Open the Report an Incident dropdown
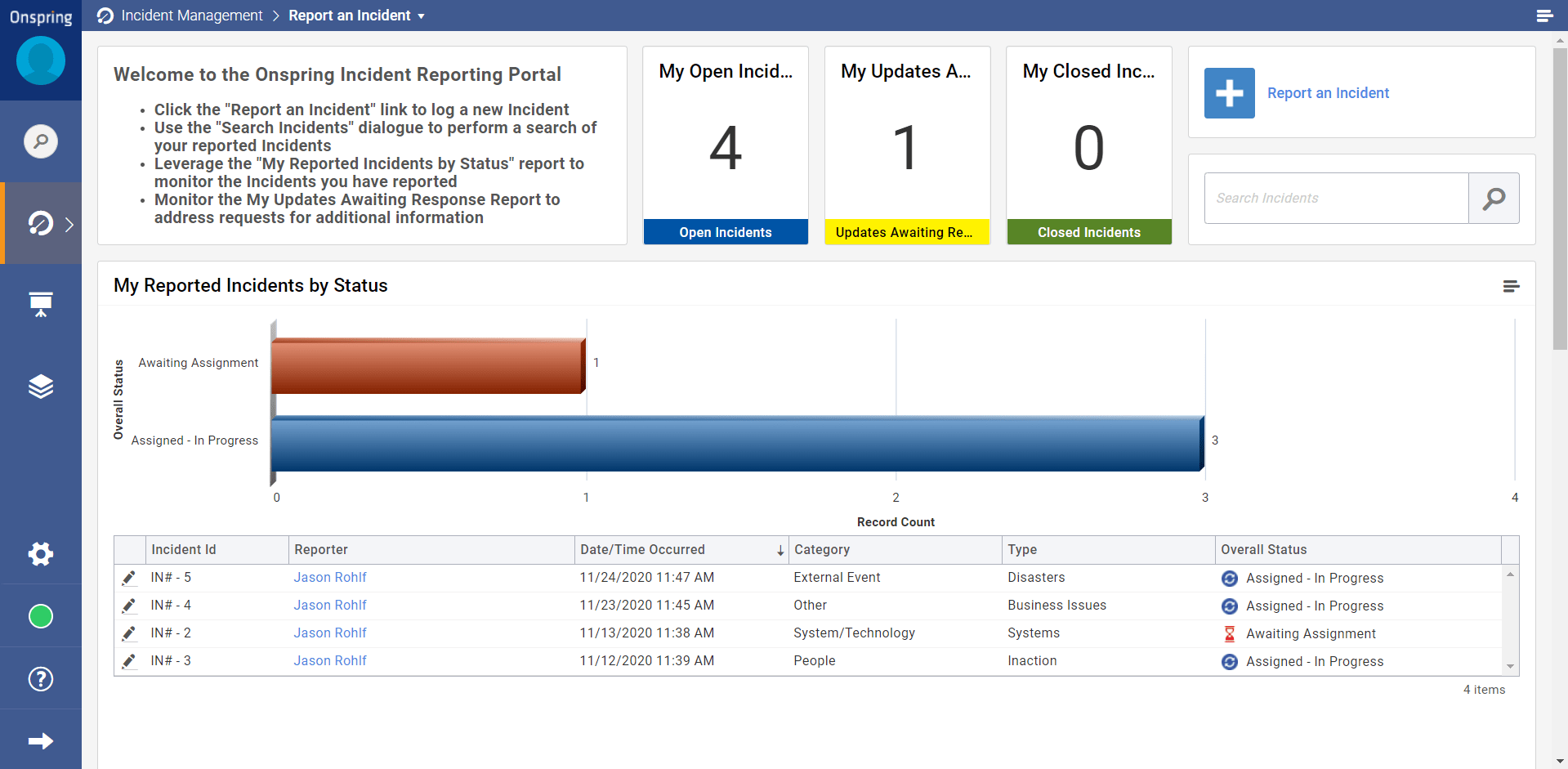Image resolution: width=1568 pixels, height=769 pixels. 357,16
